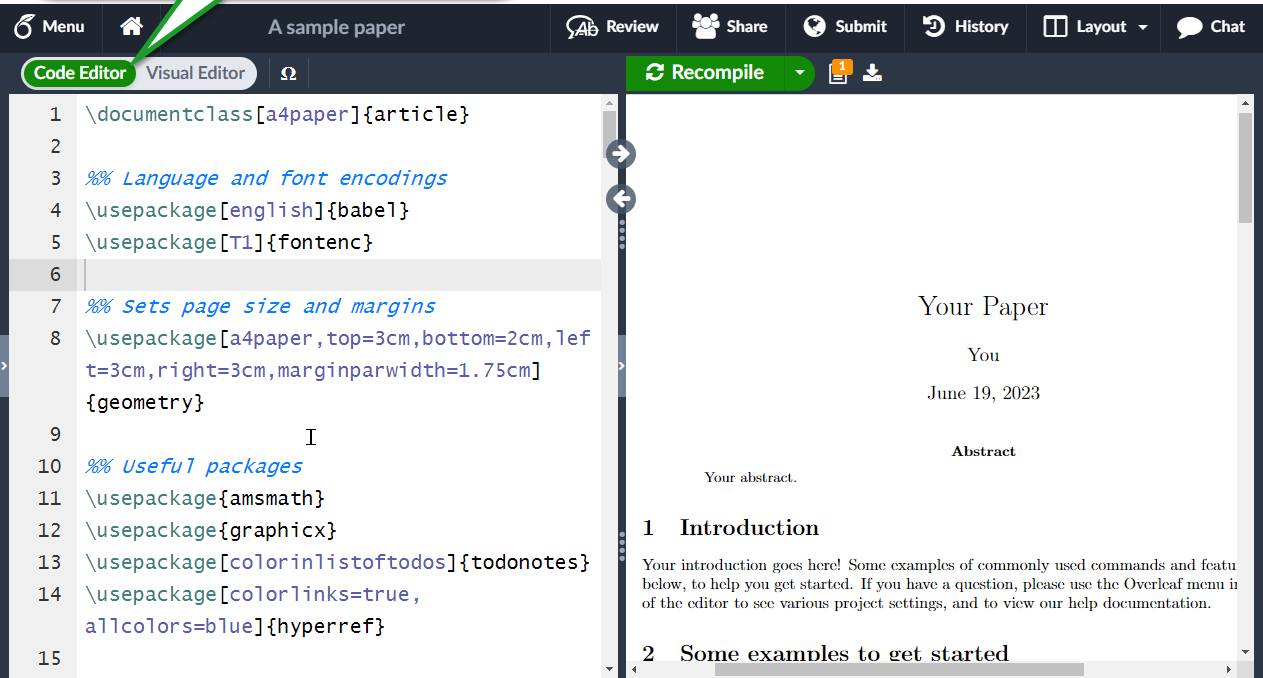Switch to Code Editor mode

[80, 73]
